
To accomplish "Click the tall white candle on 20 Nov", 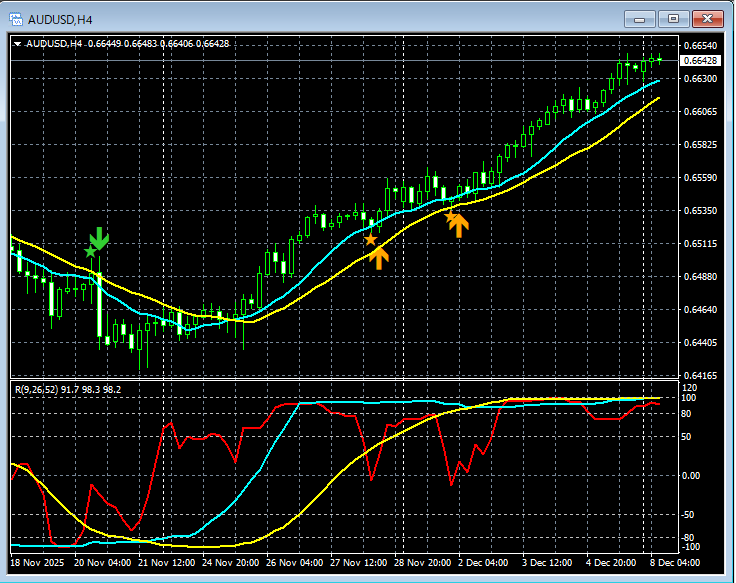I will pyautogui.click(x=99, y=307).
